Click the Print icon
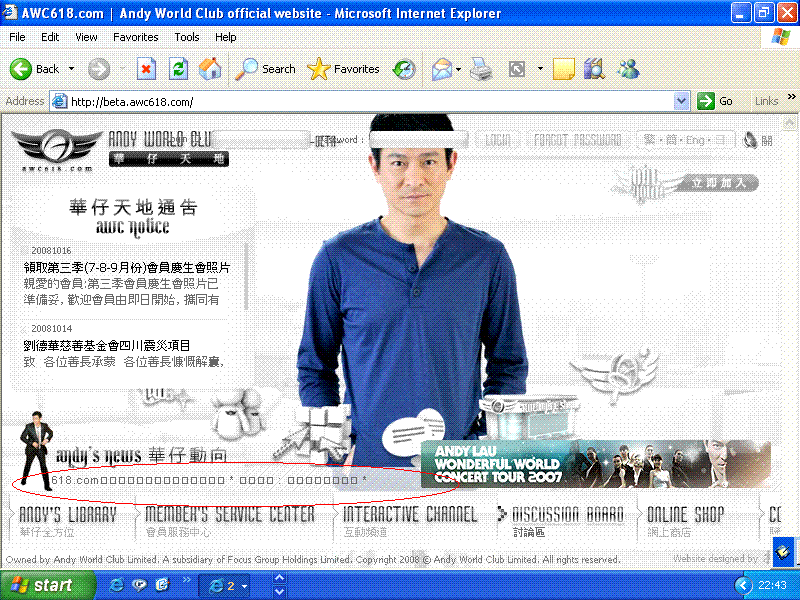The image size is (800, 600). (481, 69)
